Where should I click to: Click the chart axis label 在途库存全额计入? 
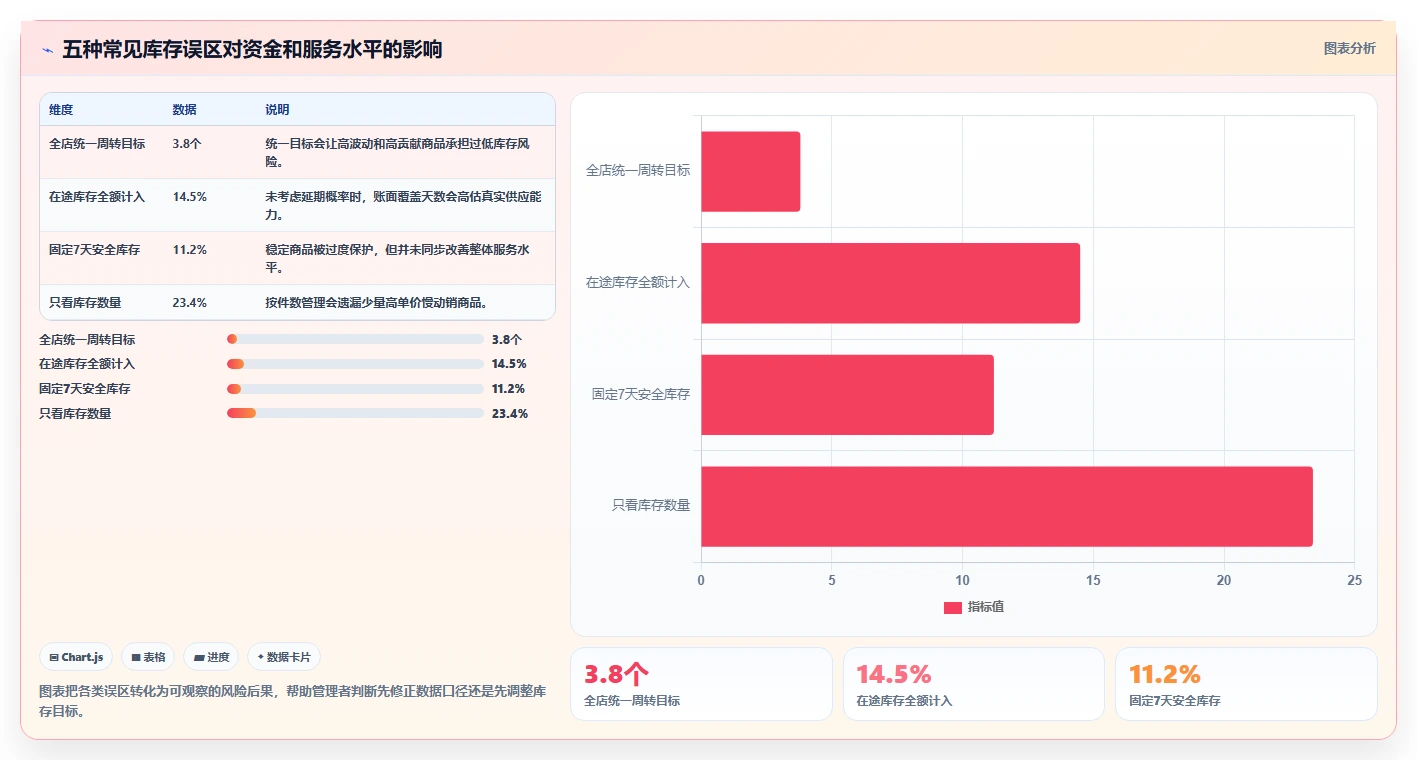pyautogui.click(x=638, y=283)
